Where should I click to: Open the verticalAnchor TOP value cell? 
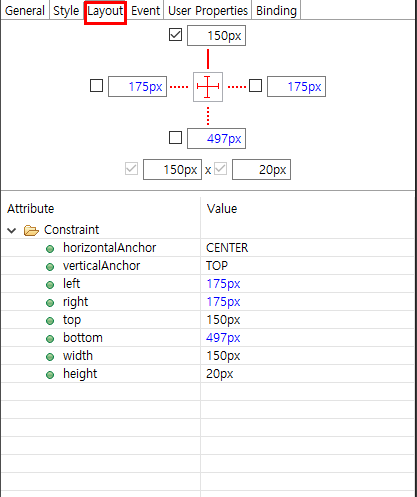click(x=307, y=266)
